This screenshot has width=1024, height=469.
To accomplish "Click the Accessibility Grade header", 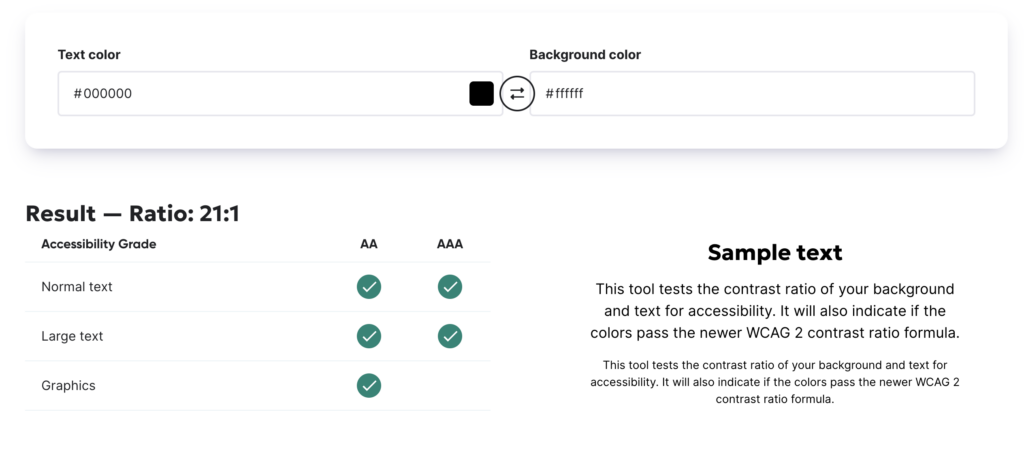I will 99,244.
